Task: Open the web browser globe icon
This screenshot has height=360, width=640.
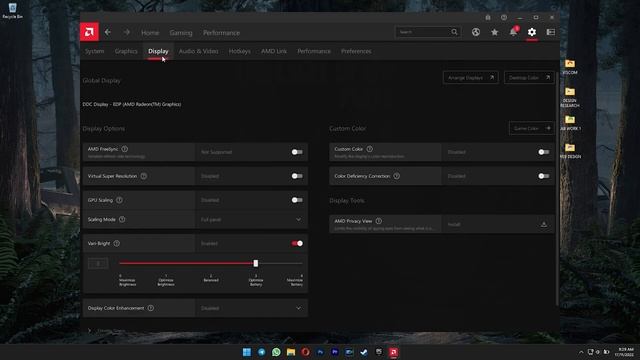Action: (x=476, y=32)
